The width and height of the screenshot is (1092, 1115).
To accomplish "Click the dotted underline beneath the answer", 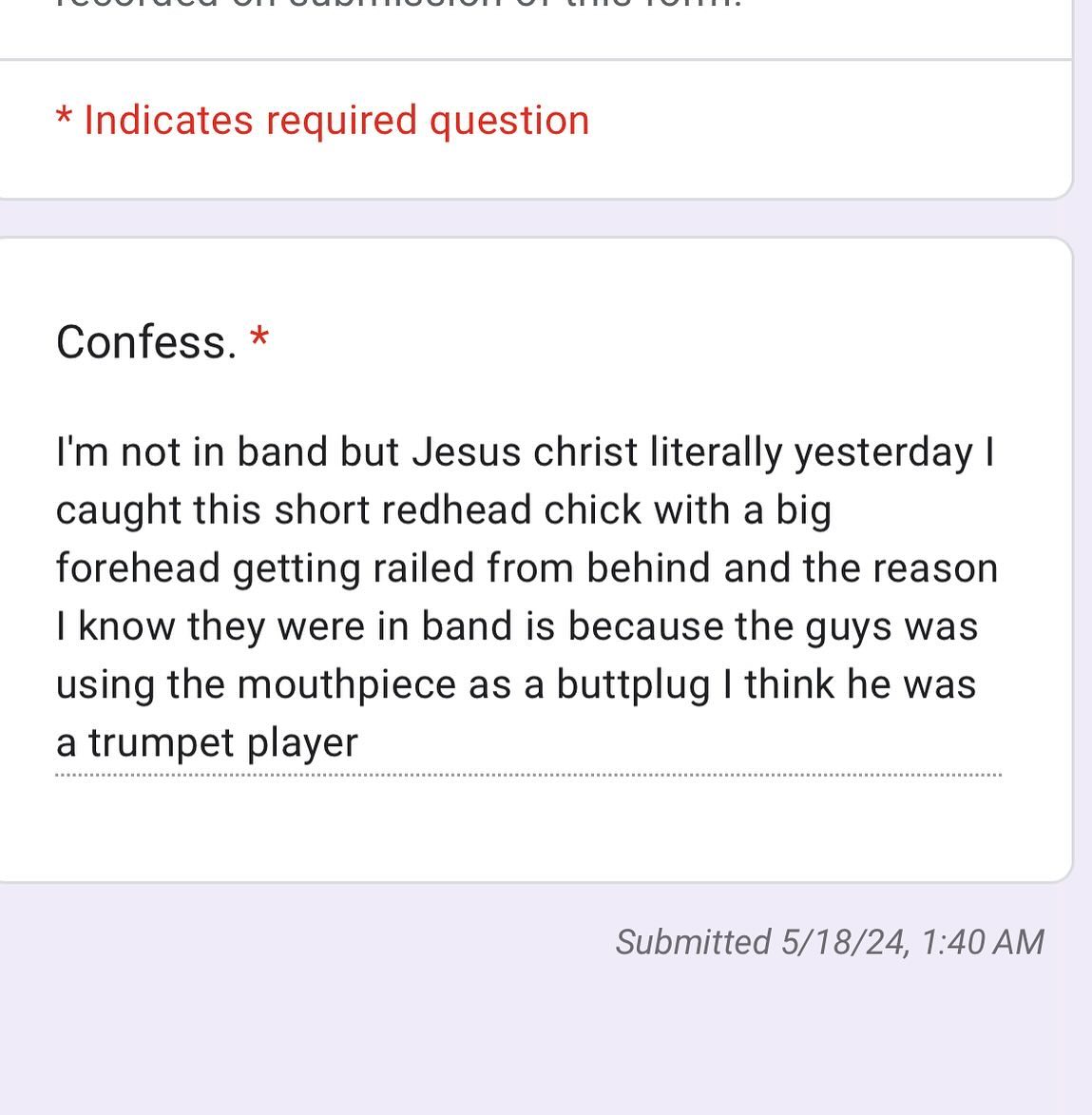I will pos(527,776).
